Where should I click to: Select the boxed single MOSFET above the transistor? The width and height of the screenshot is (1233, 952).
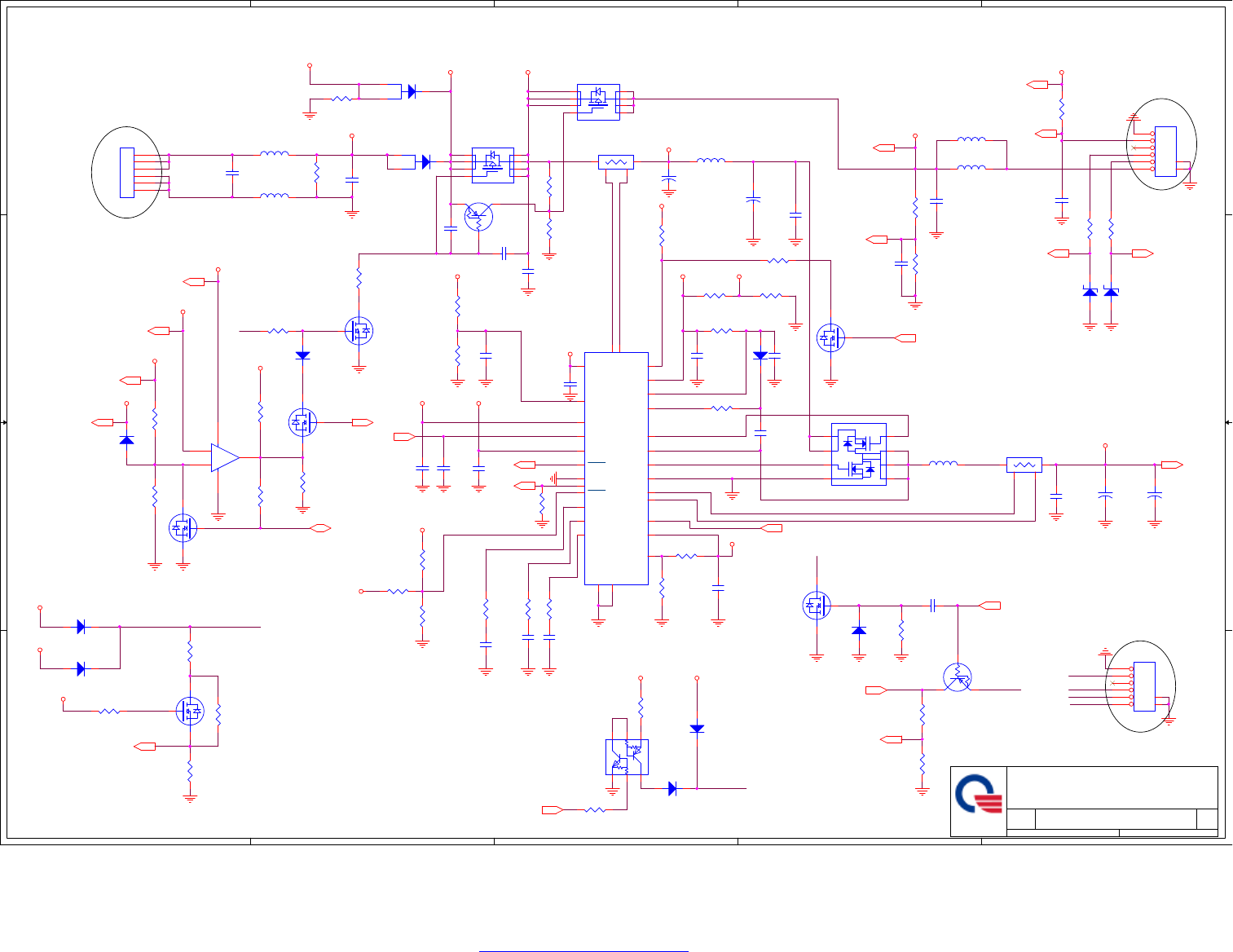pos(493,165)
